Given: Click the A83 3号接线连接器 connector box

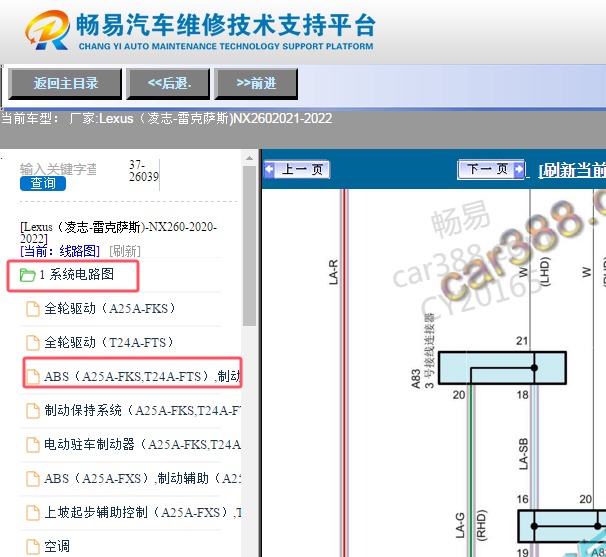Looking at the screenshot, I should (502, 368).
